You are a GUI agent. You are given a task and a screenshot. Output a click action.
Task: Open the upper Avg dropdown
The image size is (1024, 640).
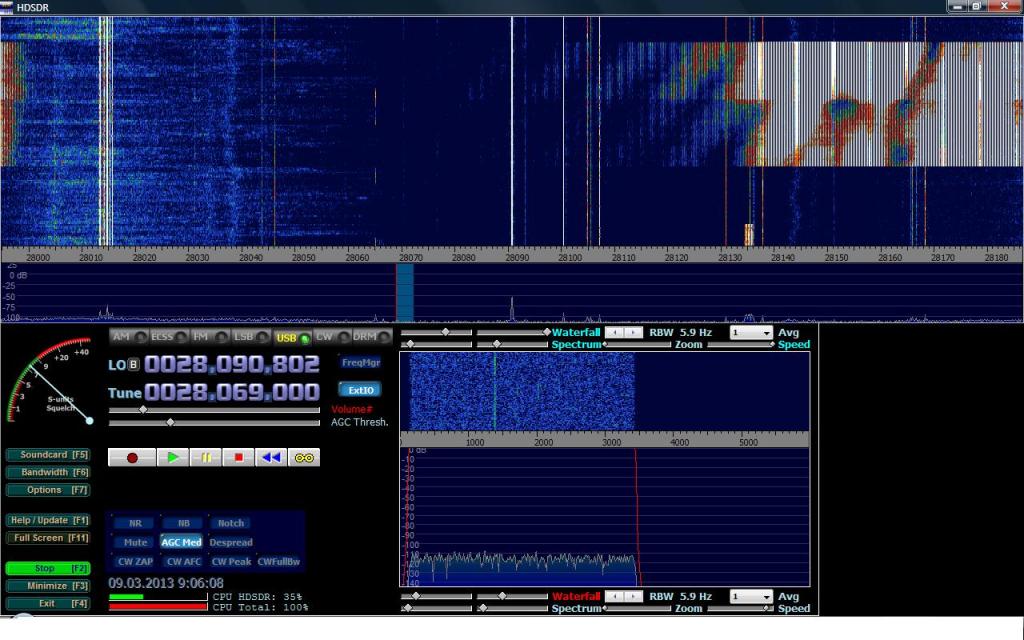click(751, 332)
